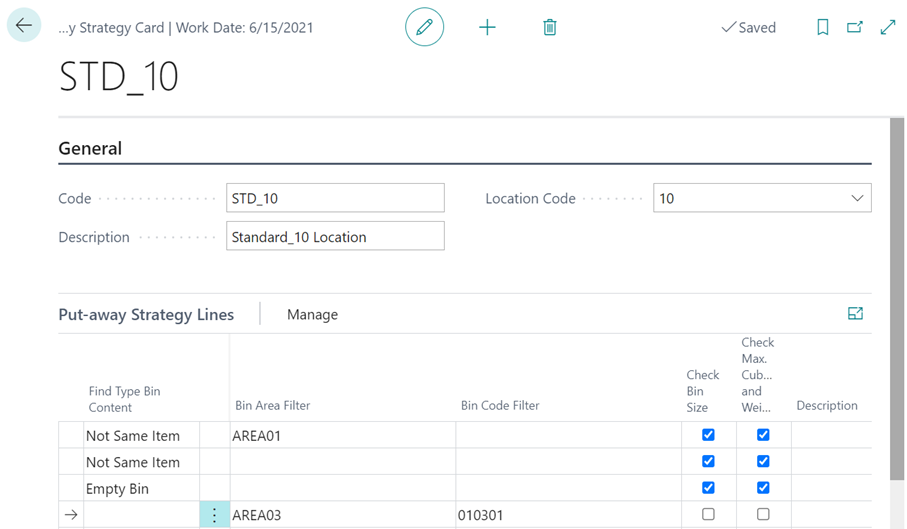Viewport: 907px width, 529px height.
Task: Click the back arrow button
Action: click(x=24, y=26)
